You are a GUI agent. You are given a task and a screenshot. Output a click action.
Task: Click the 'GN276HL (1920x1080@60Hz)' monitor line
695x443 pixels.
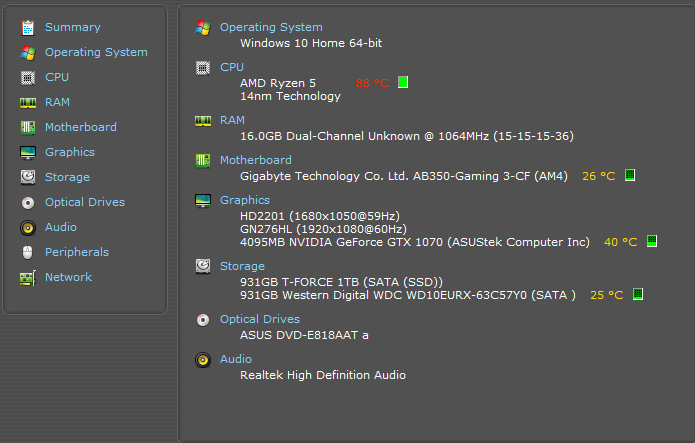[323, 229]
